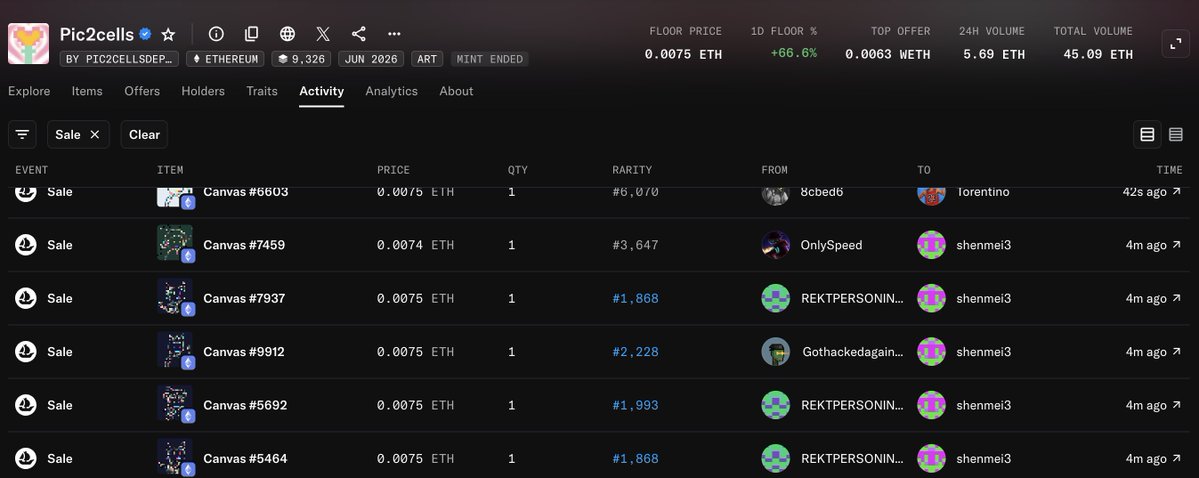Click rarity rank #1,993 link

[635, 405]
